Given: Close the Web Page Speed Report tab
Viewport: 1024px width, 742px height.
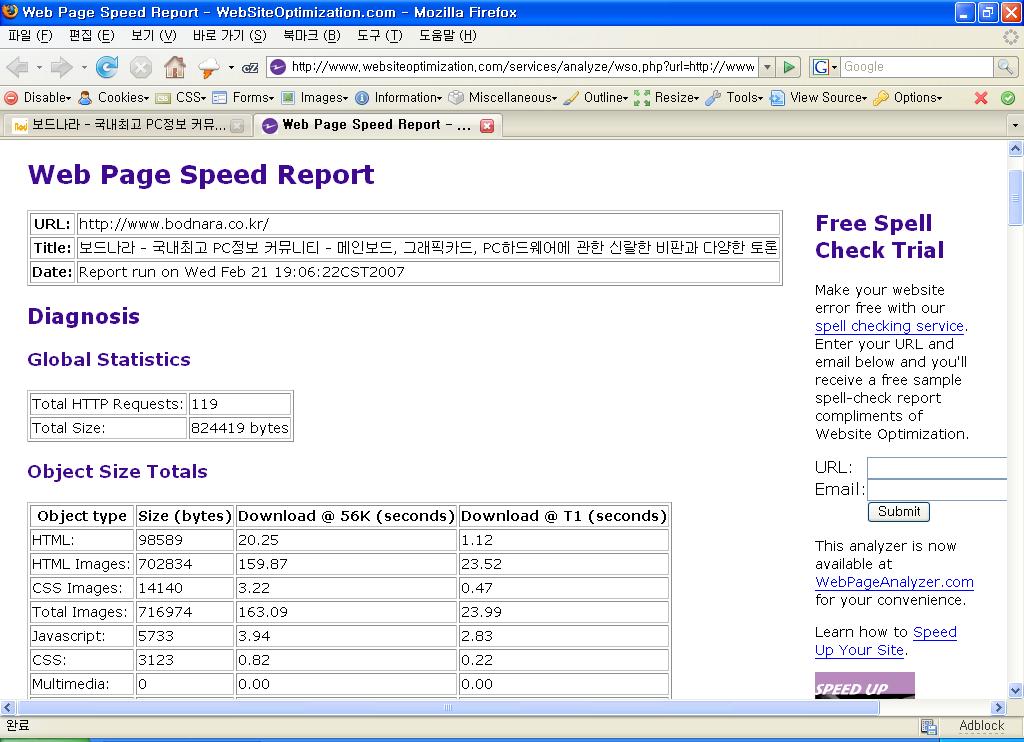Looking at the screenshot, I should (x=487, y=126).
